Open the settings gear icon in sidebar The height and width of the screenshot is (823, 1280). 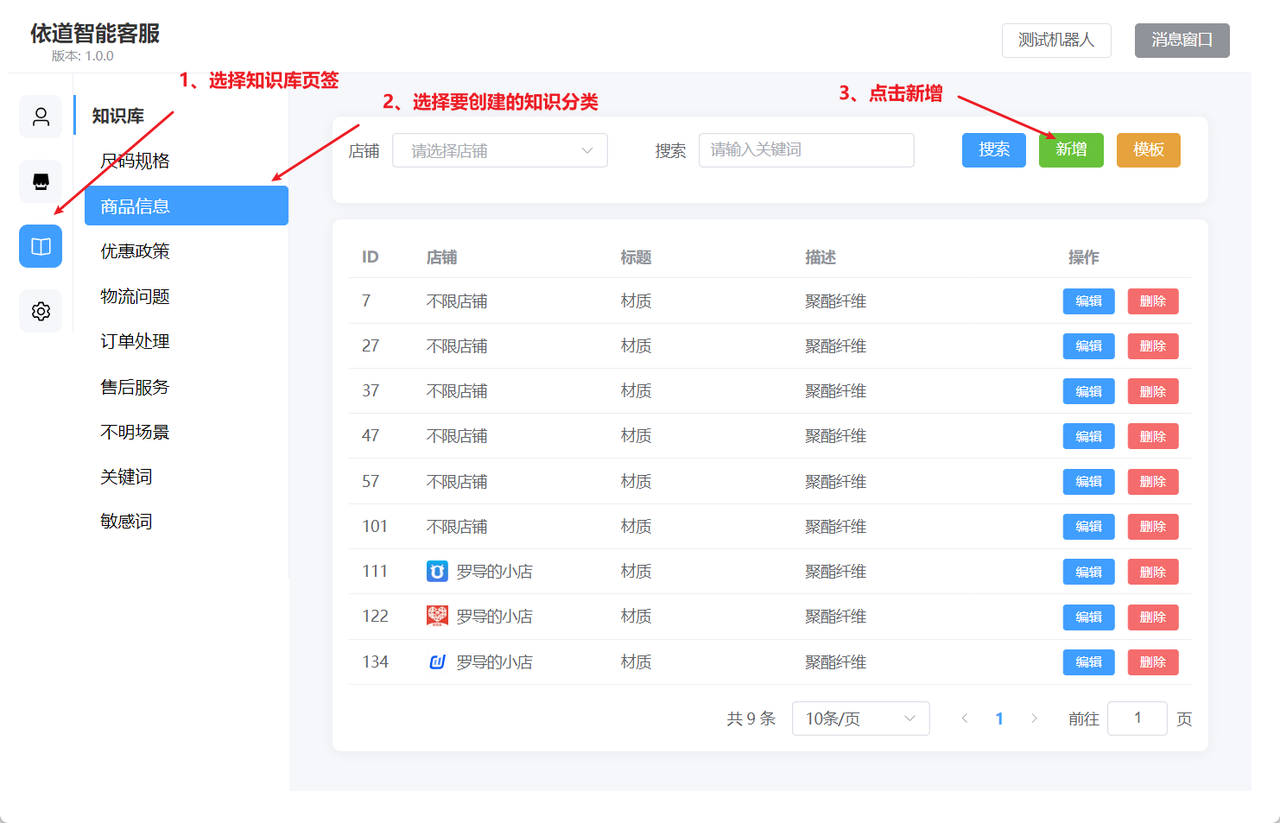click(40, 310)
